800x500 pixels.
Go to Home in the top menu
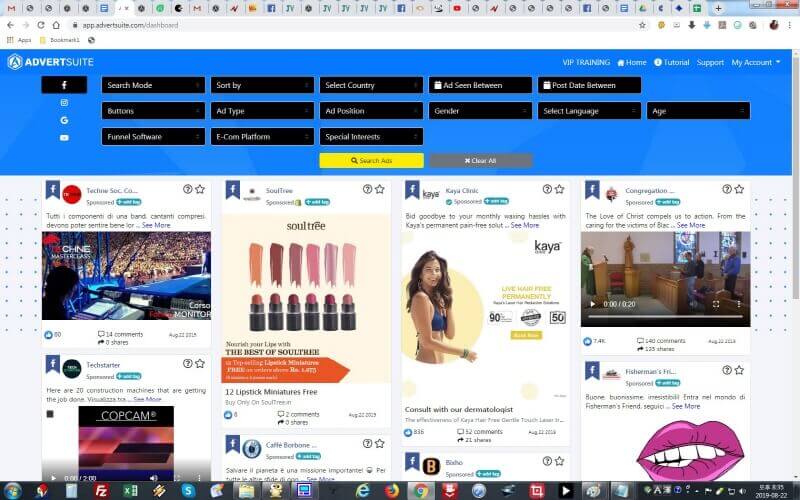(632, 62)
